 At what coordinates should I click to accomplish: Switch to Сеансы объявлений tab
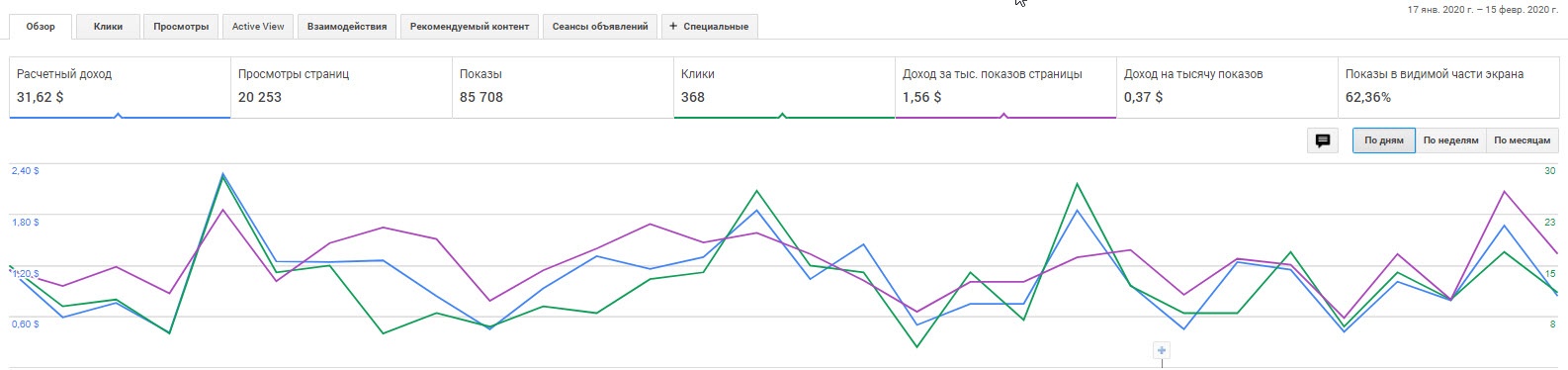600,27
